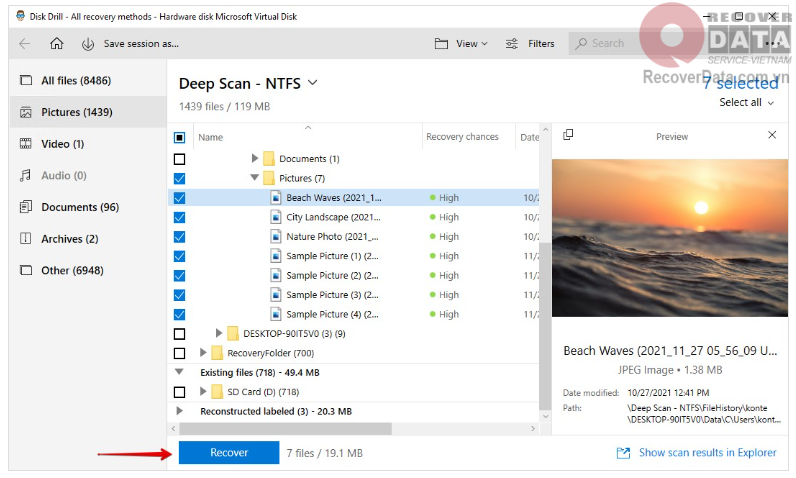
Task: Click Show scan results in Explorer link
Action: (707, 453)
